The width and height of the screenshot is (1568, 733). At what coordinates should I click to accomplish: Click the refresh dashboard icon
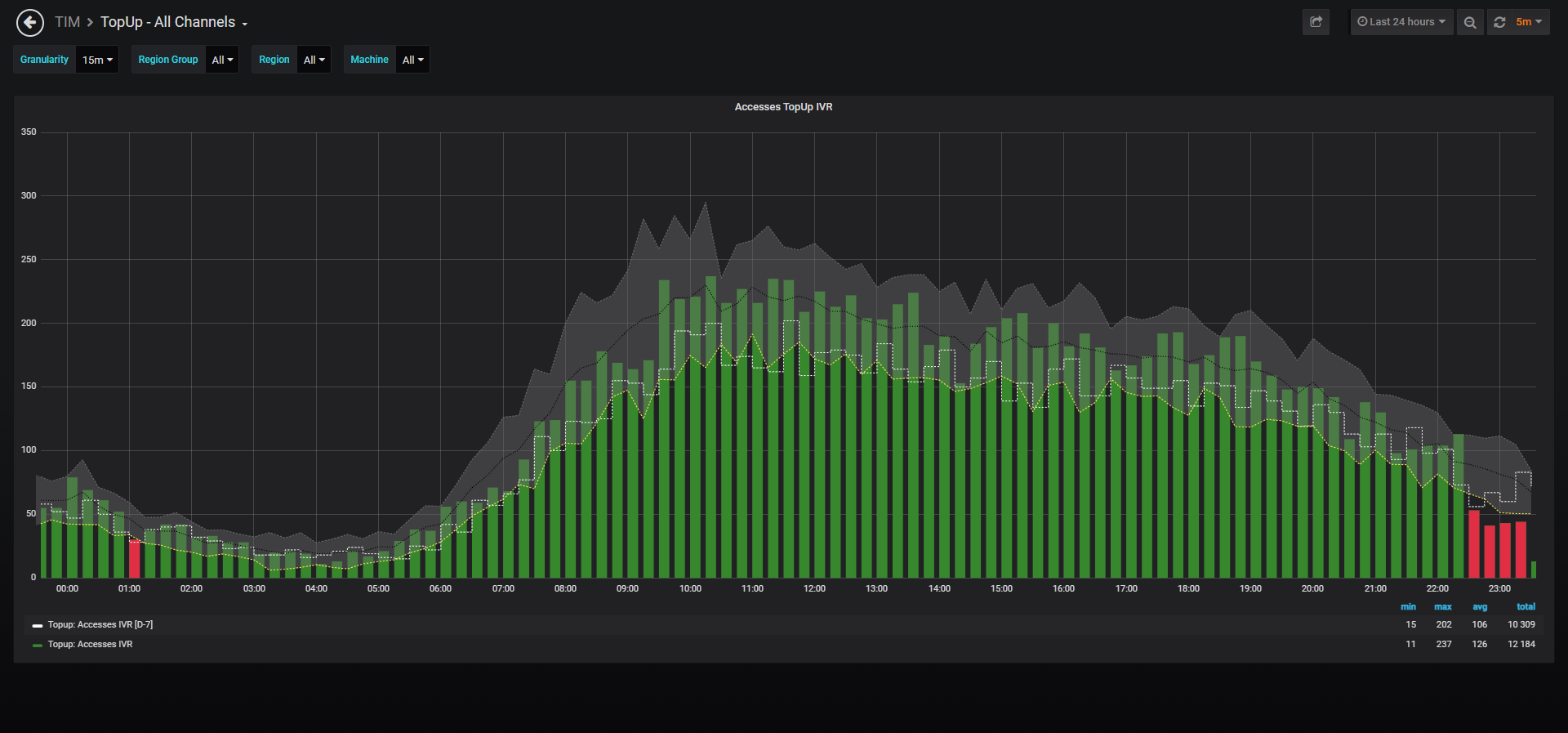pyautogui.click(x=1499, y=22)
